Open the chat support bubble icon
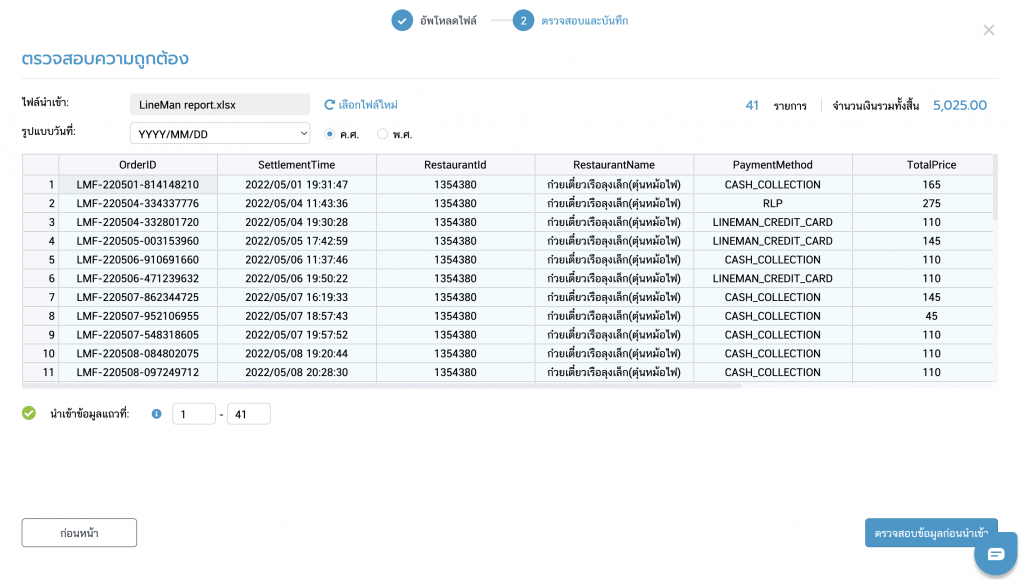Viewport: 1024px width, 584px height. point(995,554)
